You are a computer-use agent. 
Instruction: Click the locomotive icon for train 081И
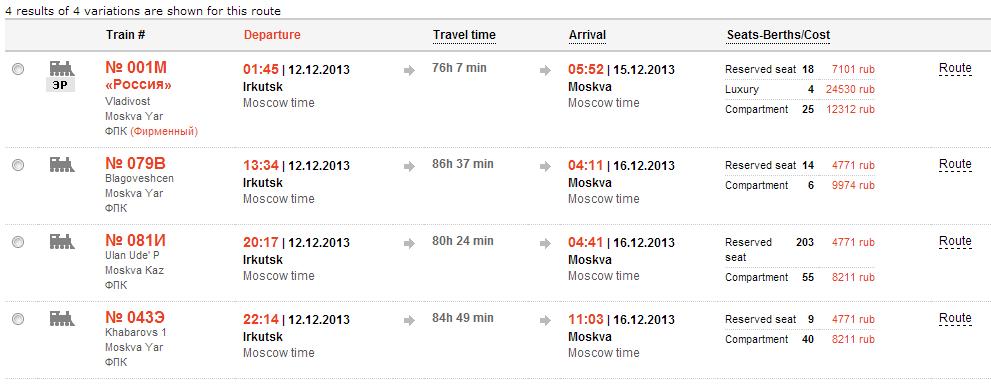click(x=62, y=241)
